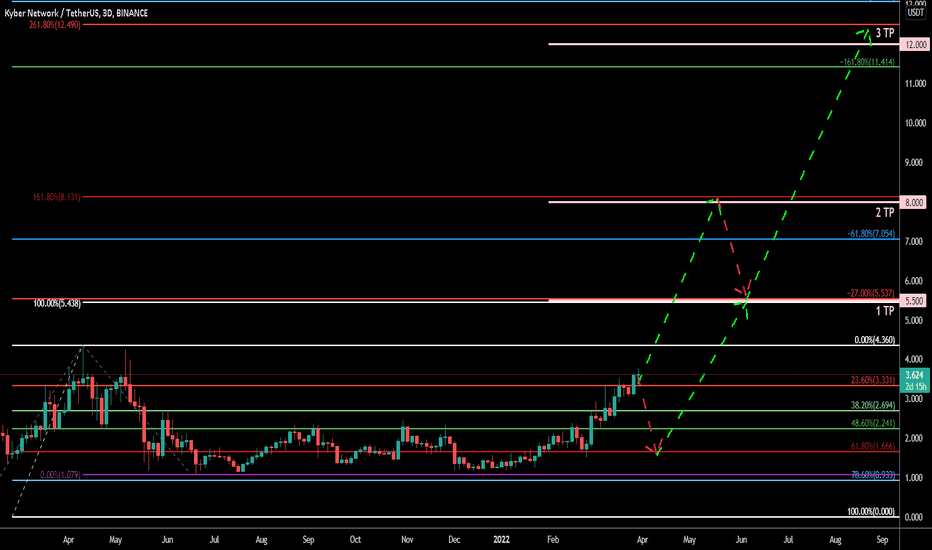Click the 23.60%(3.331) Fibonacci label
Viewport: 932px width, 550px height.
(x=873, y=380)
